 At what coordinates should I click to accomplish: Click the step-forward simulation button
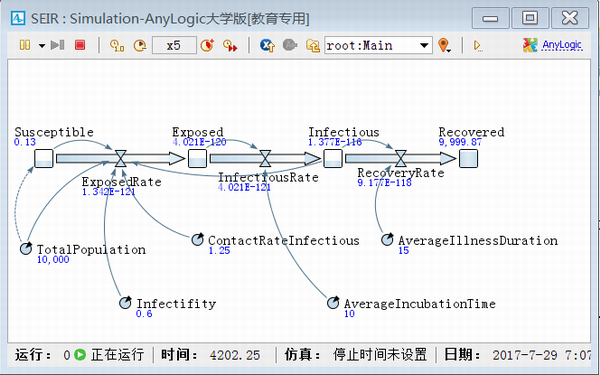(x=57, y=45)
